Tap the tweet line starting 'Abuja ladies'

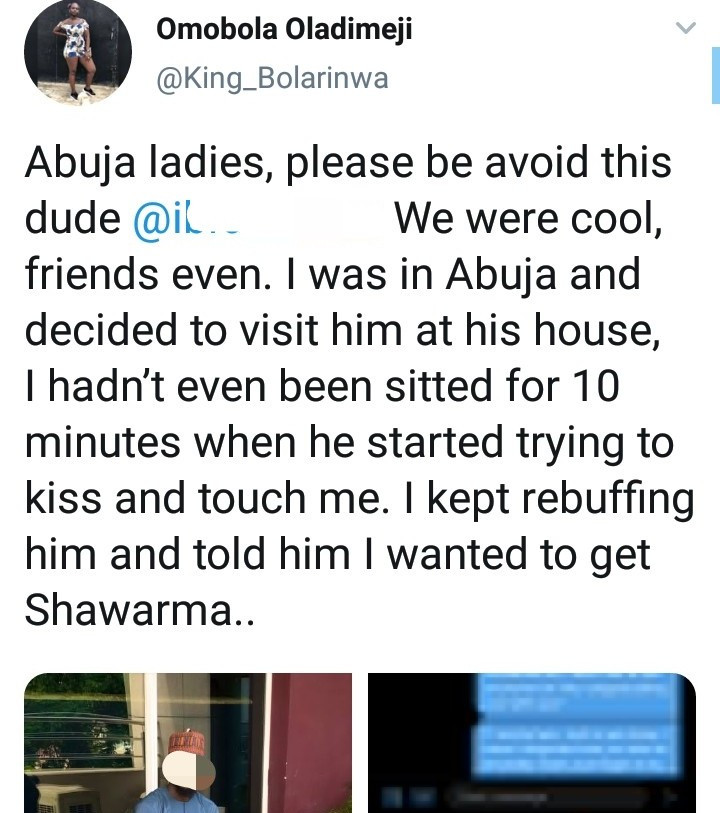click(348, 164)
